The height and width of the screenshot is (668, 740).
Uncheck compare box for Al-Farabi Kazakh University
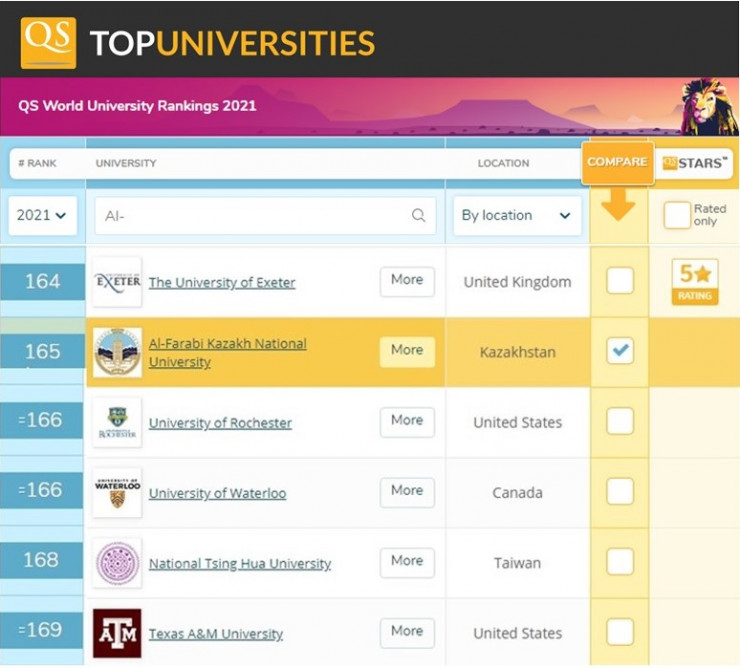(620, 350)
